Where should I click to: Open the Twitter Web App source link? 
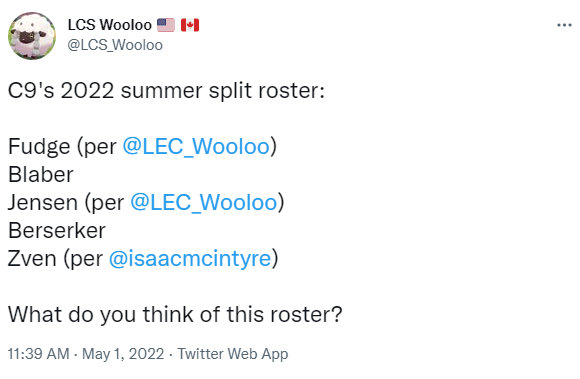233,354
